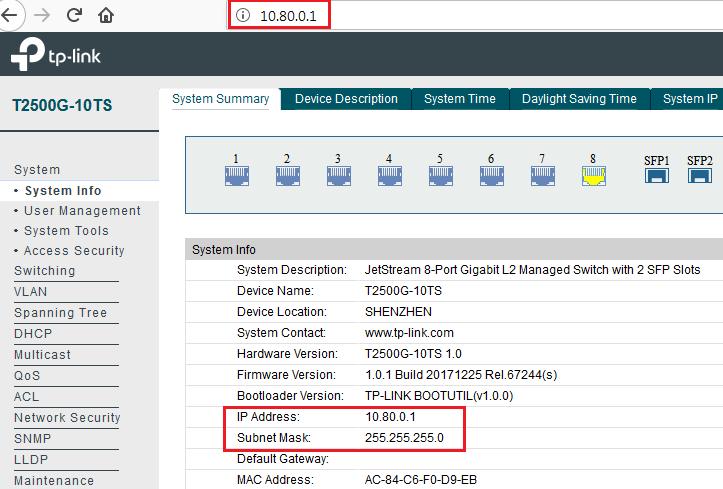Screen dimensions: 723x489
Task: Open Daylight Saving Time tab
Action: [x=579, y=99]
